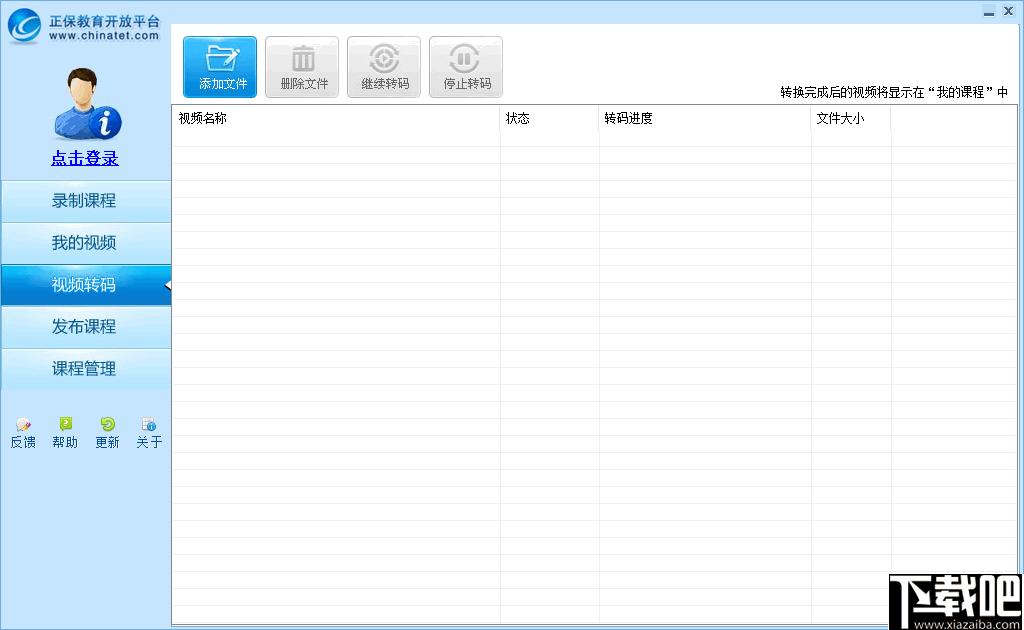This screenshot has width=1024, height=630.
Task: Click the 正保教育开放平台 logo
Action: click(83, 27)
